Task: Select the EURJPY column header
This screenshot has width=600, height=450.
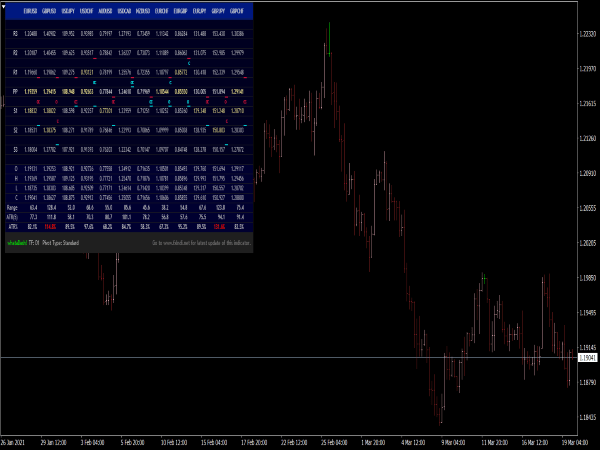Action: coord(199,11)
